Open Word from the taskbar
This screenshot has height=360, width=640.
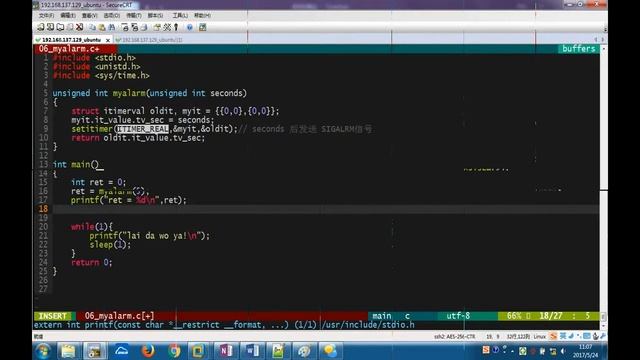252,351
